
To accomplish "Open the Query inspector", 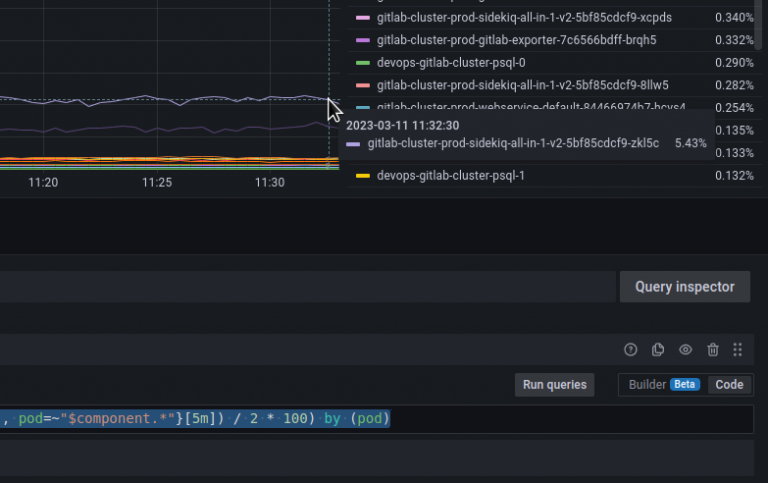I will tap(684, 287).
